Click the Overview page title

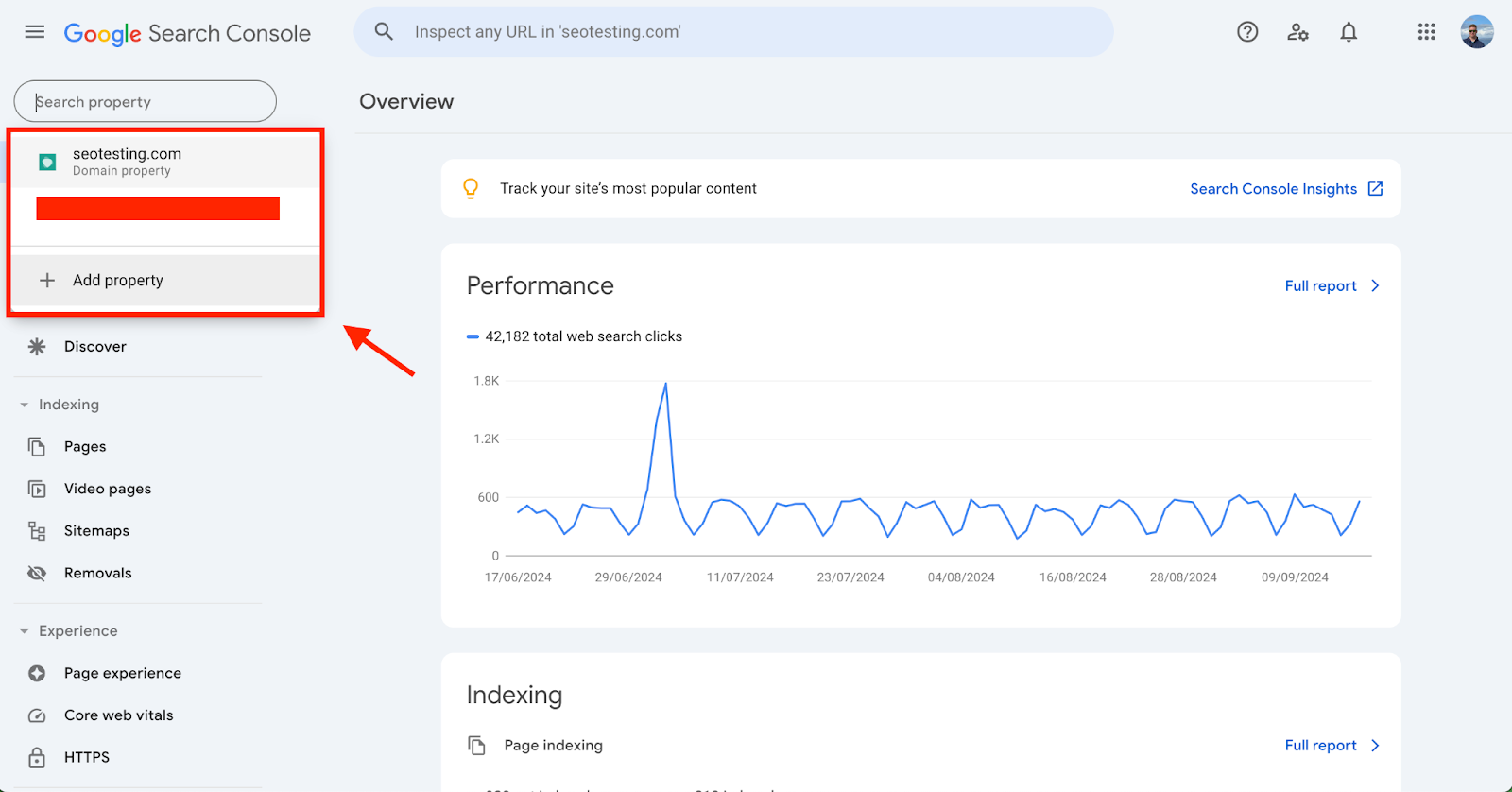coord(406,101)
